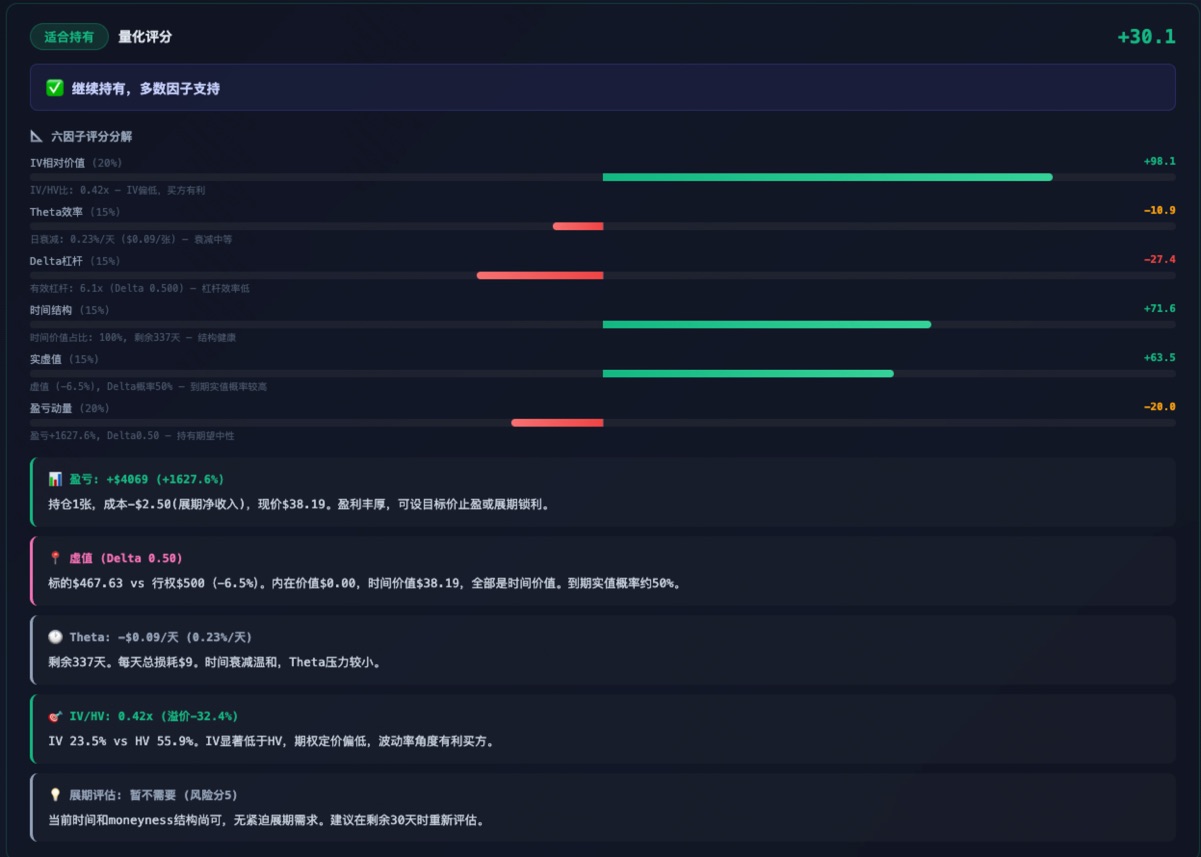Click the Theta效率 red score bar

pos(578,226)
